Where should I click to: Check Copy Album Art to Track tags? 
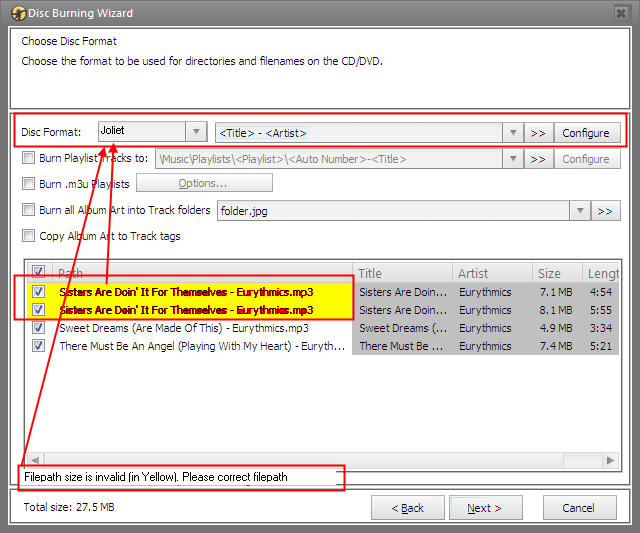29,236
